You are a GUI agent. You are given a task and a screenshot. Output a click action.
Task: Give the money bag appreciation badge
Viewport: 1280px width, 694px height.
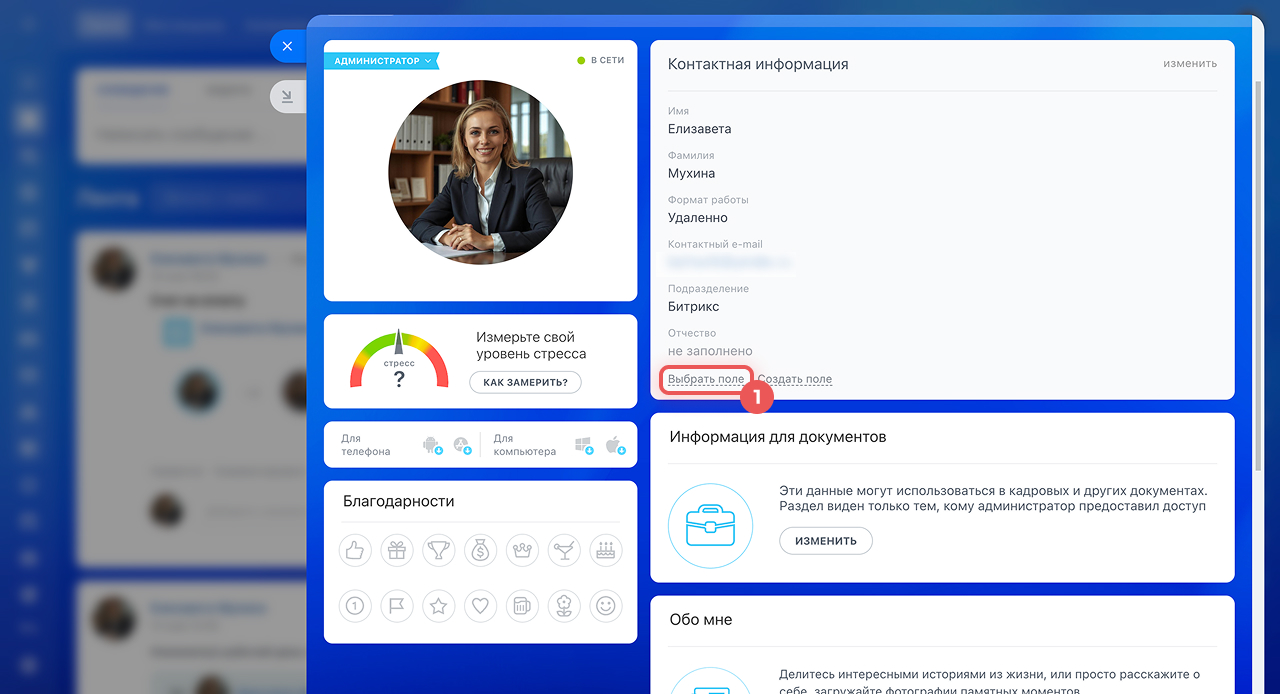point(480,550)
